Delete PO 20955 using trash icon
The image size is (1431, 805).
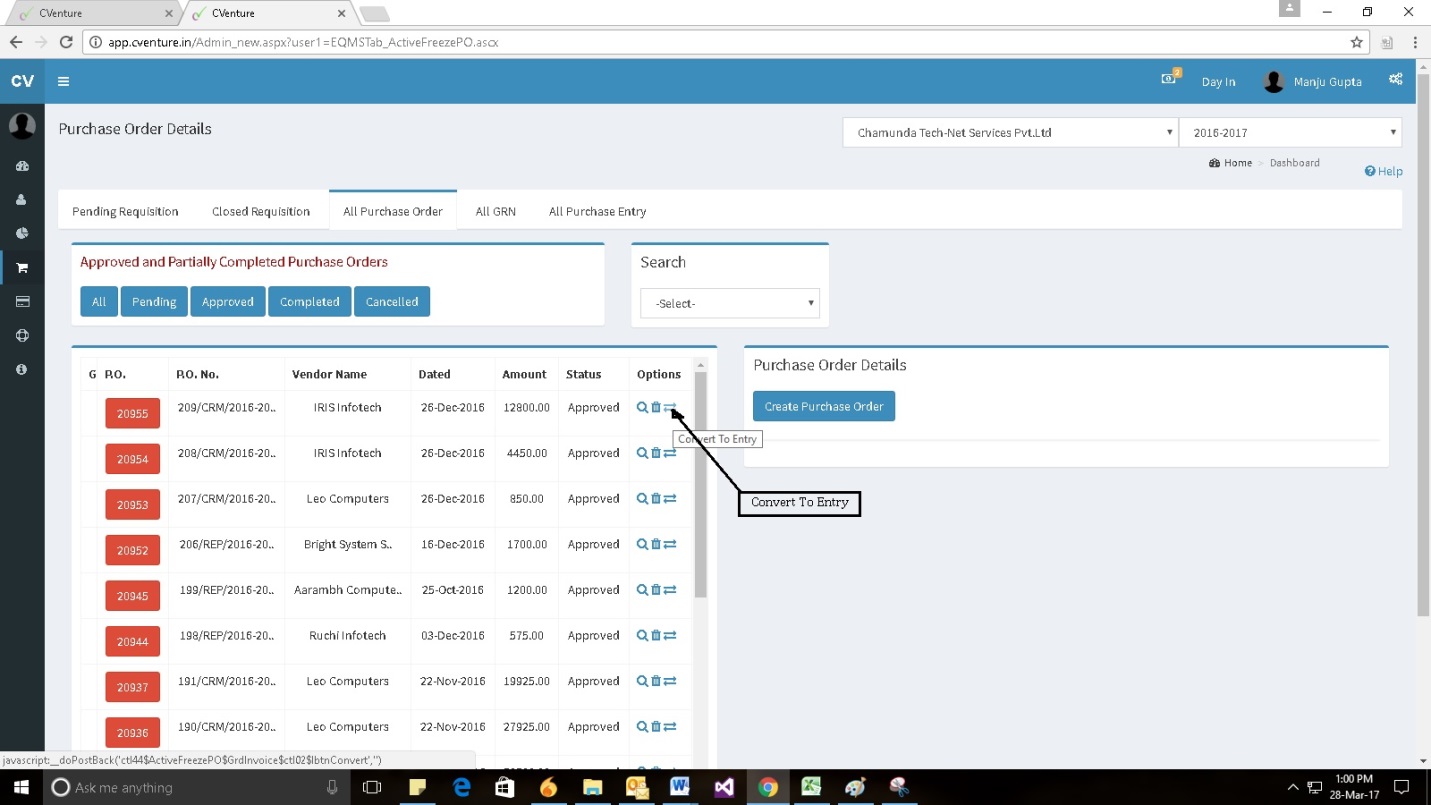656,407
